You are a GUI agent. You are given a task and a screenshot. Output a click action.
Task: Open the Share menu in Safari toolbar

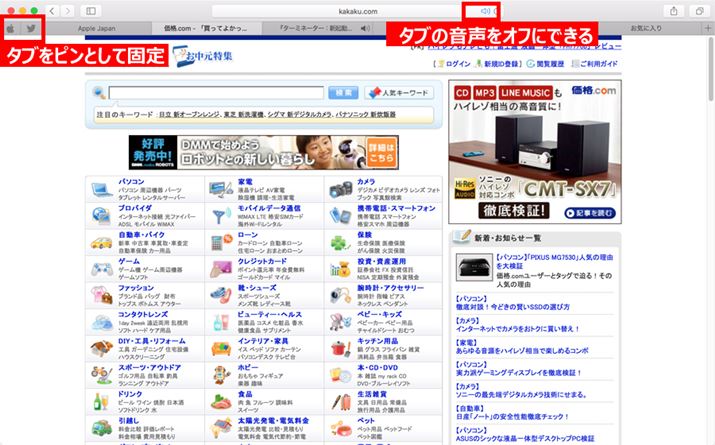[x=674, y=11]
